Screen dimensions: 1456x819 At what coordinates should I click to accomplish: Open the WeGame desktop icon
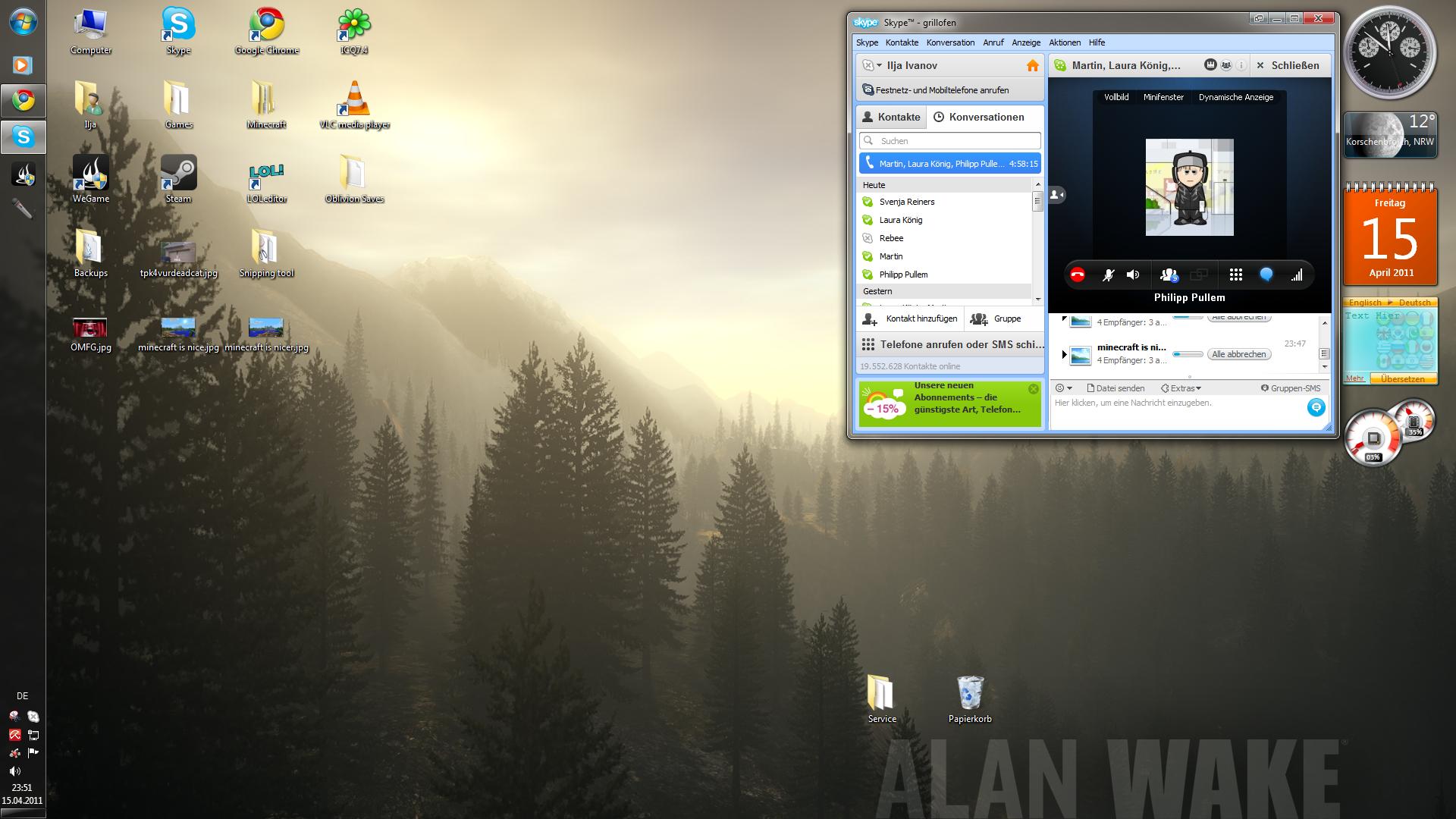tap(91, 180)
